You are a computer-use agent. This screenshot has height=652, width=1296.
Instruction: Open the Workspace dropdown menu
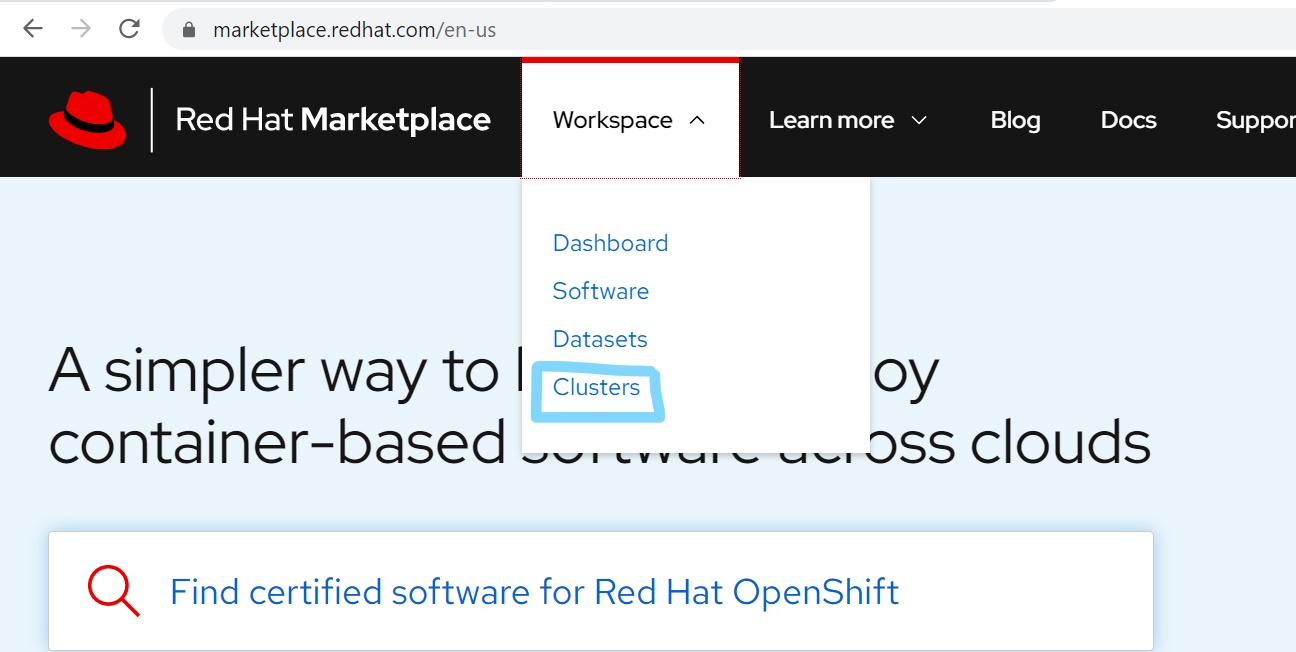[x=630, y=119]
